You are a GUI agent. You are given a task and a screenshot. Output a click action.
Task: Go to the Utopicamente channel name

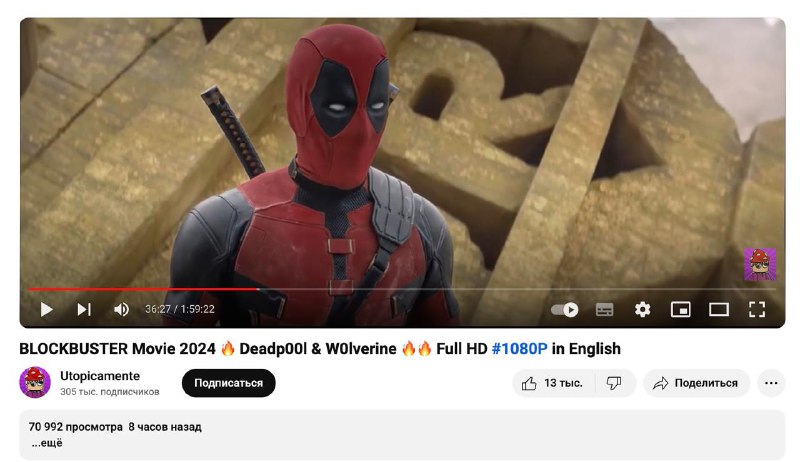pos(100,376)
